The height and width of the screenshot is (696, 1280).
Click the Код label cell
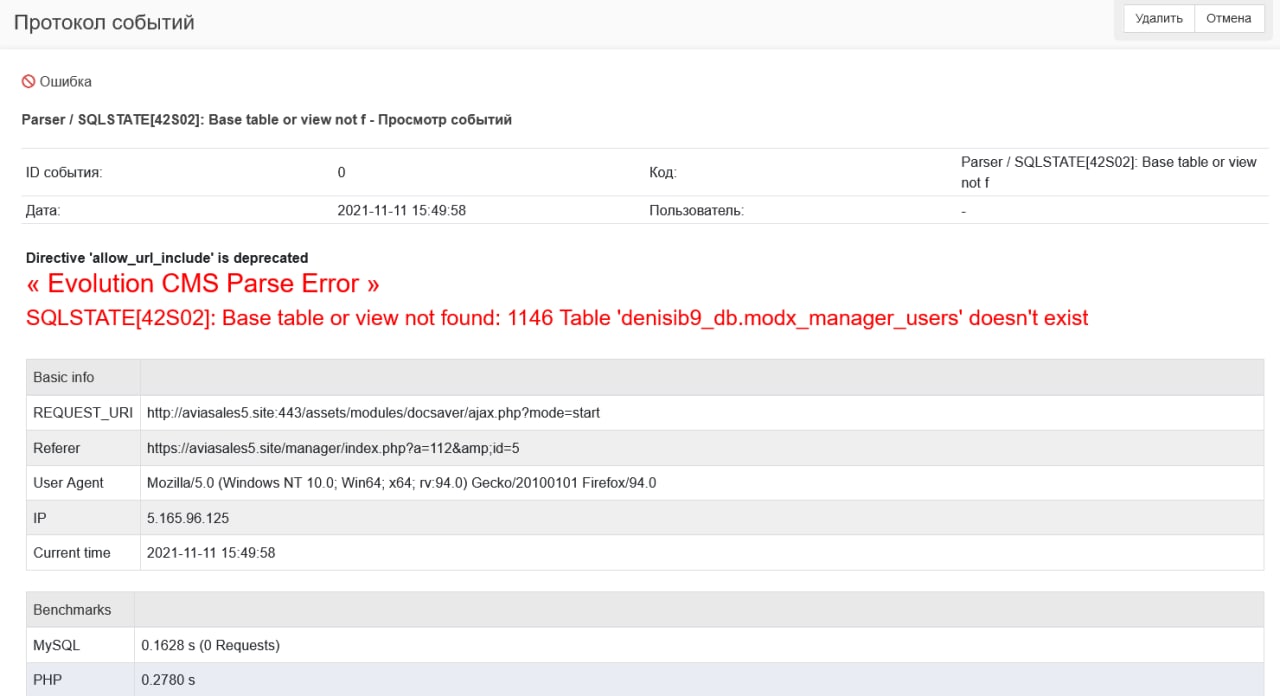pyautogui.click(x=662, y=172)
